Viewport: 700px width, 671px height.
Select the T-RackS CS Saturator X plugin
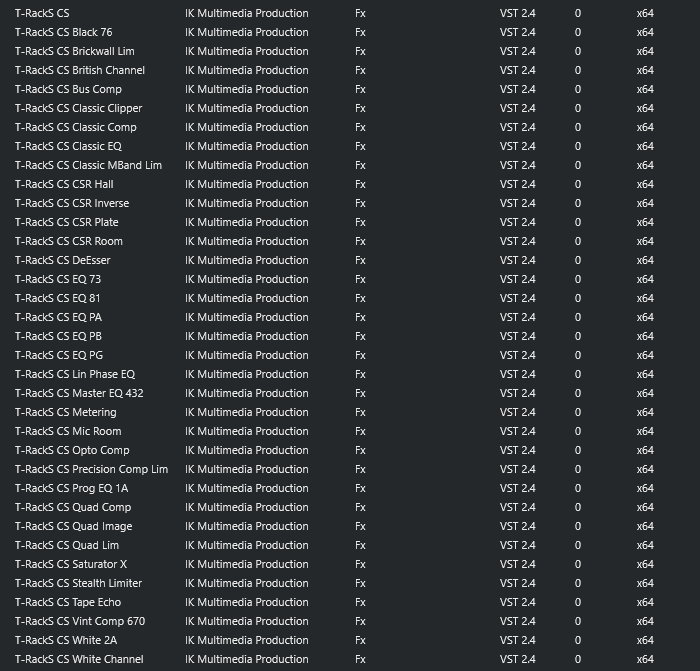point(71,564)
